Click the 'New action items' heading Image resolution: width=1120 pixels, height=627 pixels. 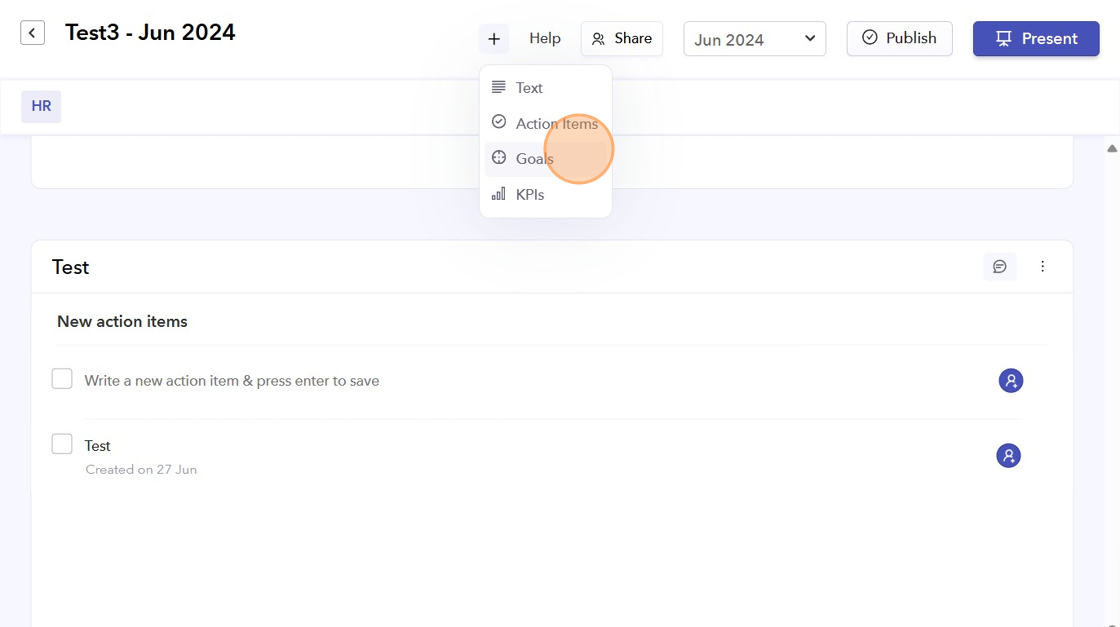coord(122,321)
